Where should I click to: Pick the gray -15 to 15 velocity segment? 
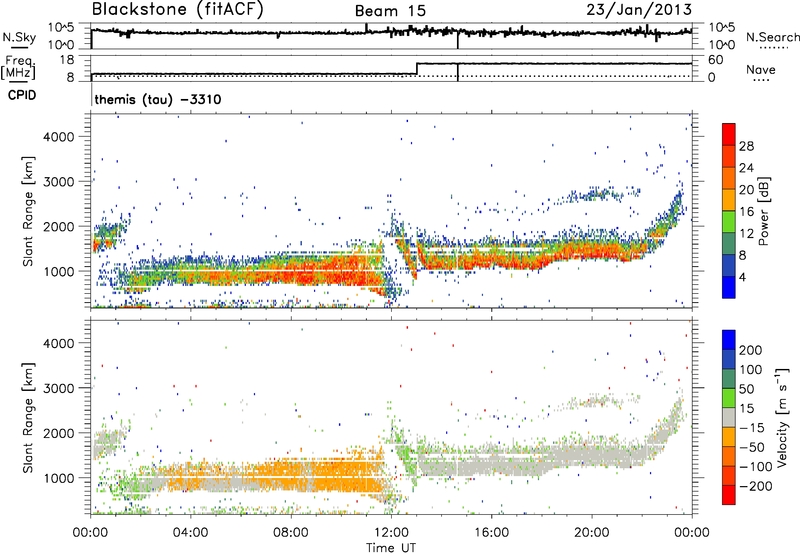click(x=729, y=418)
